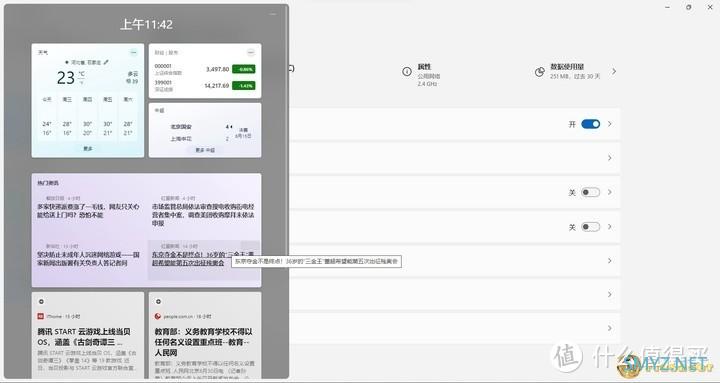Screen dimensions: 720x383
Task: Enable the upper switch labeled 关
Action: pos(591,192)
